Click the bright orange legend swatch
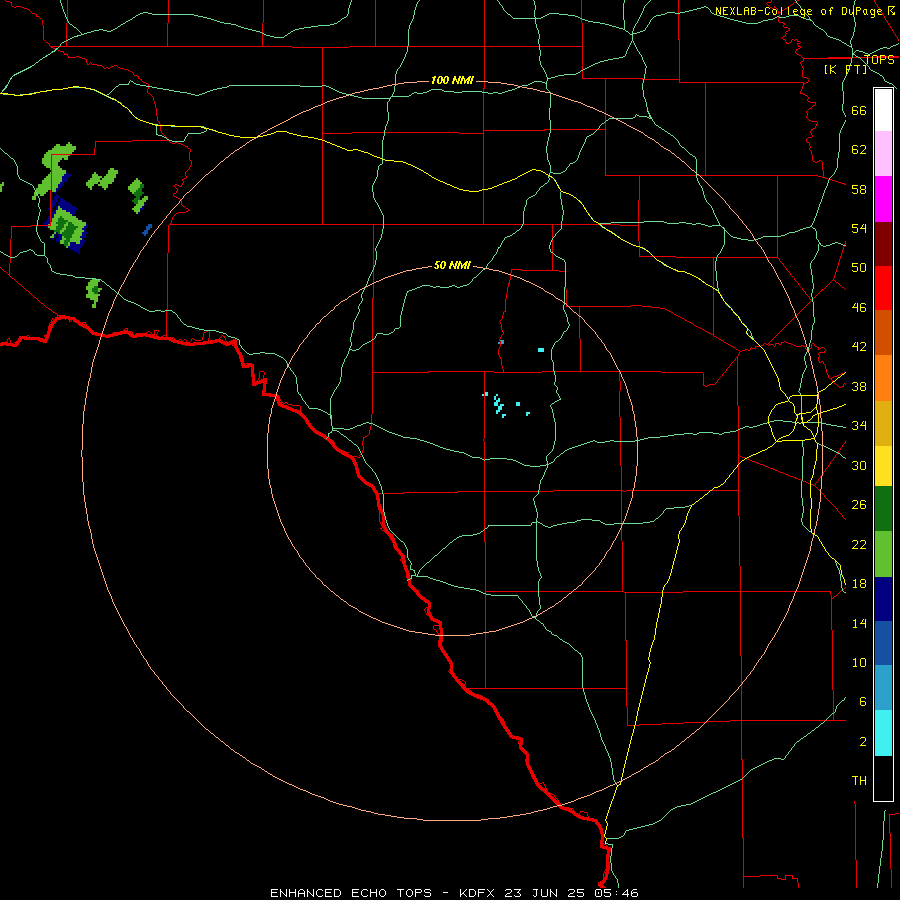The height and width of the screenshot is (900, 900). [x=883, y=378]
